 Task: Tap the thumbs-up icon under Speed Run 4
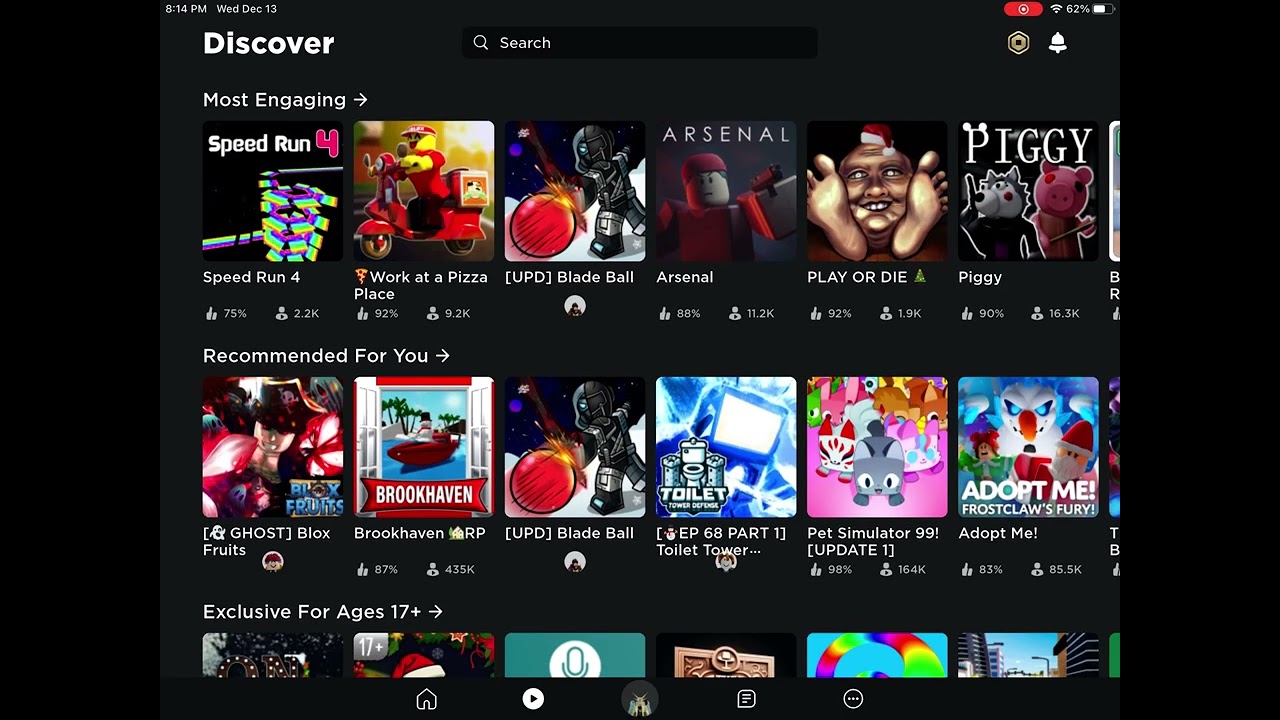(x=211, y=313)
